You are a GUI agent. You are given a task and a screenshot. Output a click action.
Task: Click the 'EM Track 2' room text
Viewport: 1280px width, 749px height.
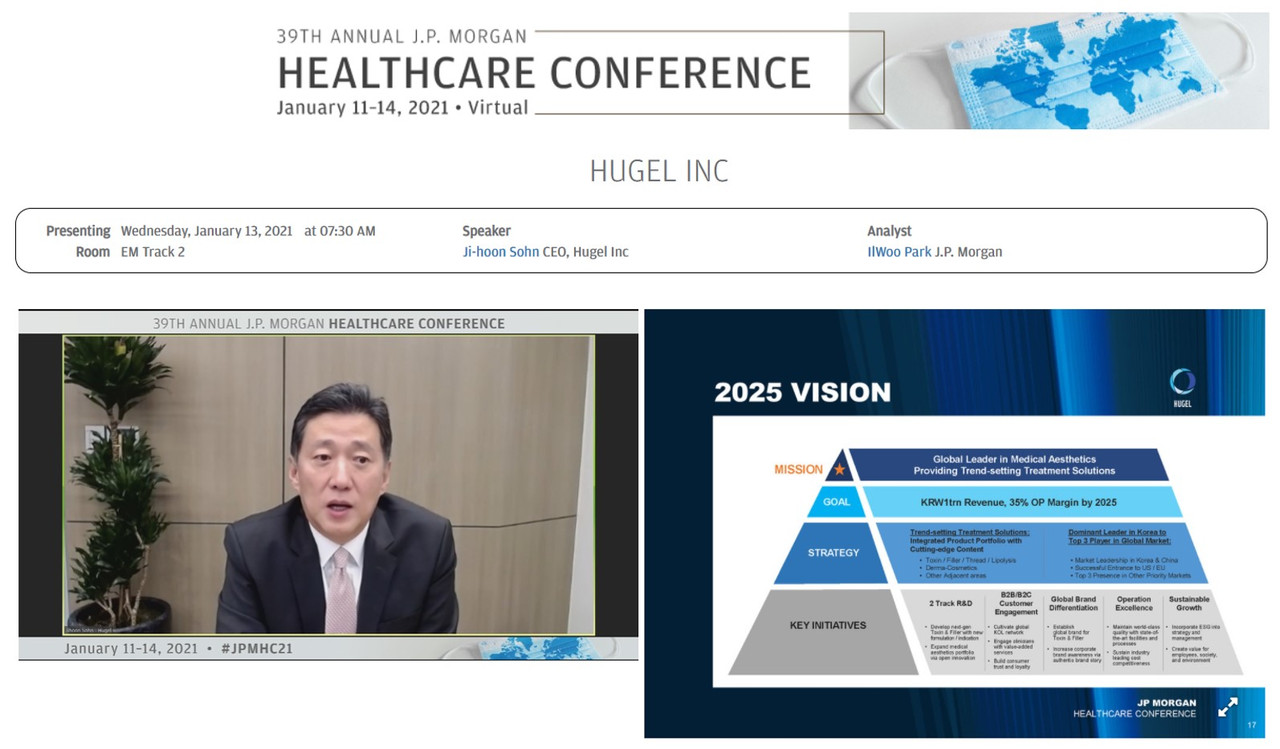tap(153, 252)
